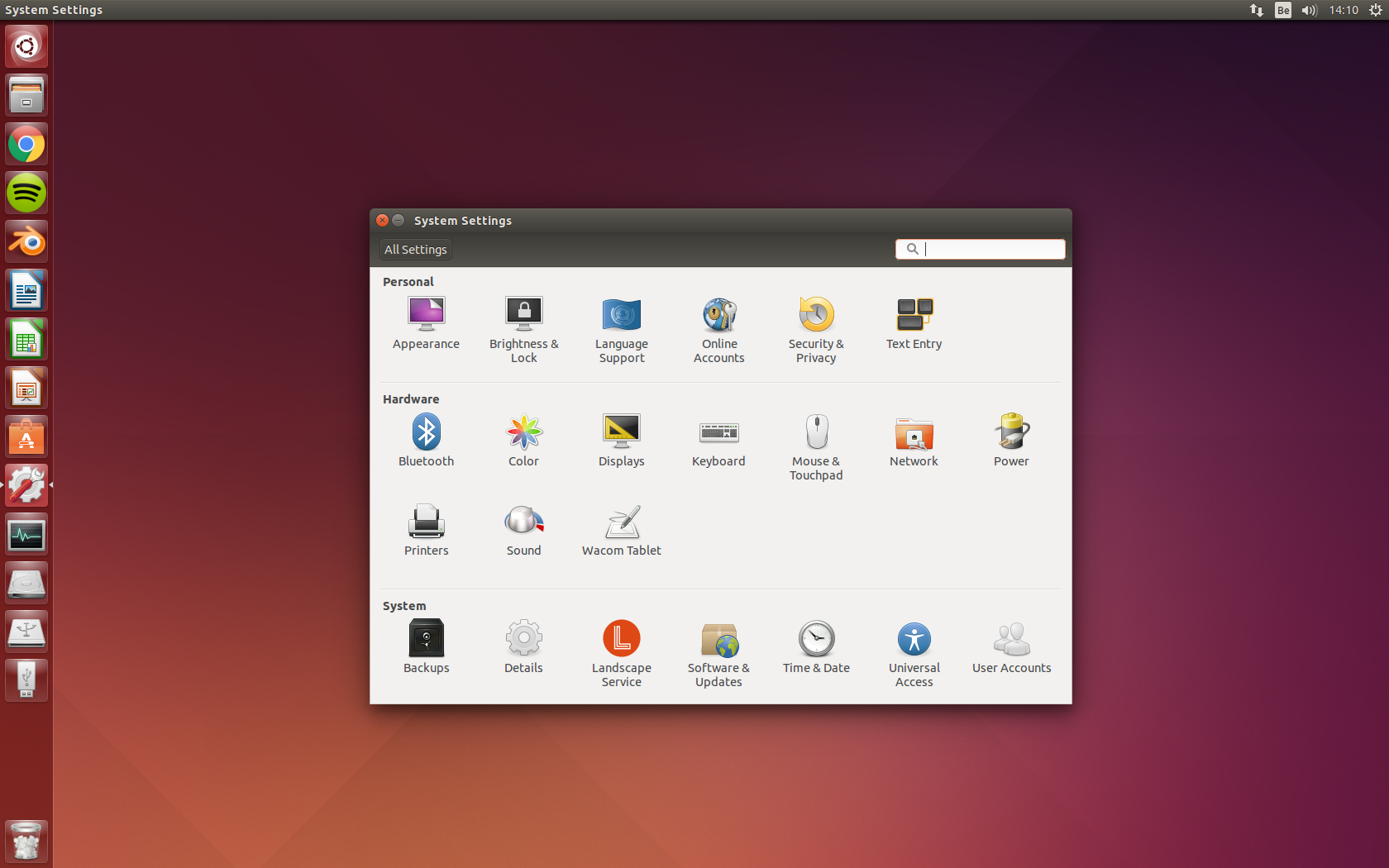The width and height of the screenshot is (1389, 868).
Task: Open the session gear menu in the top bar
Action: (1376, 10)
